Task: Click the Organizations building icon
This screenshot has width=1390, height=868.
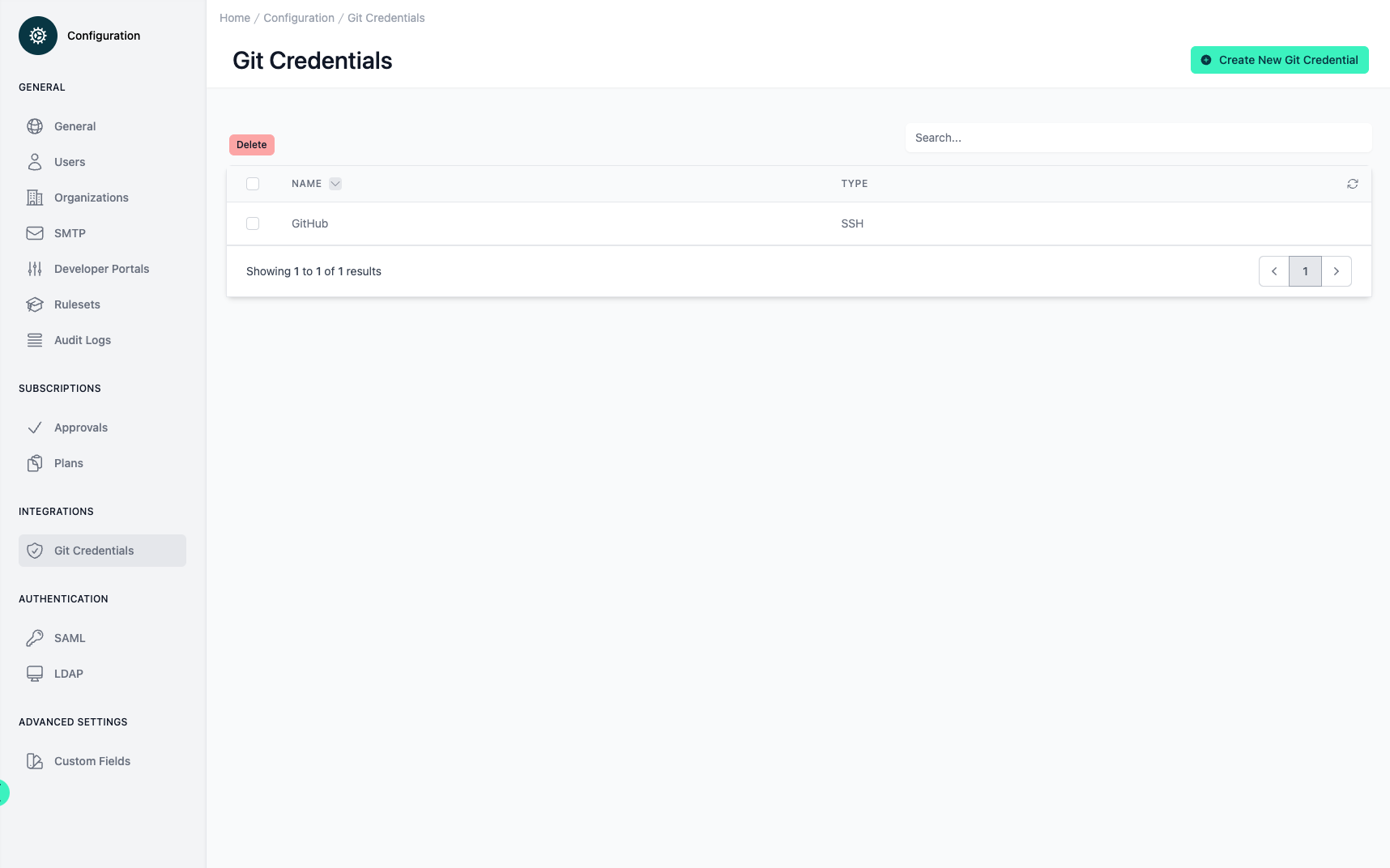Action: tap(35, 198)
